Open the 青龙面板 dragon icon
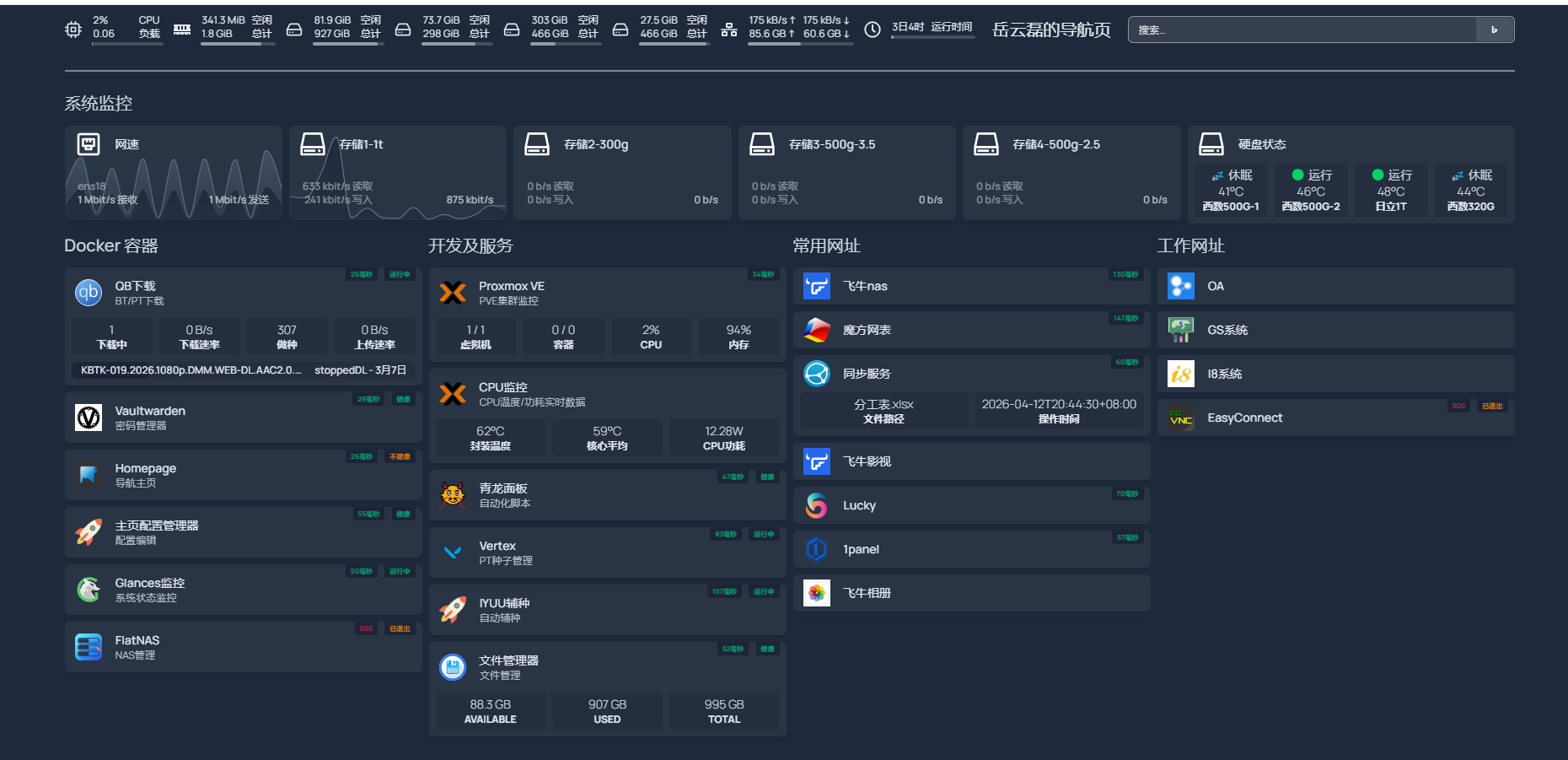The width and height of the screenshot is (1568, 760). pyautogui.click(x=453, y=495)
